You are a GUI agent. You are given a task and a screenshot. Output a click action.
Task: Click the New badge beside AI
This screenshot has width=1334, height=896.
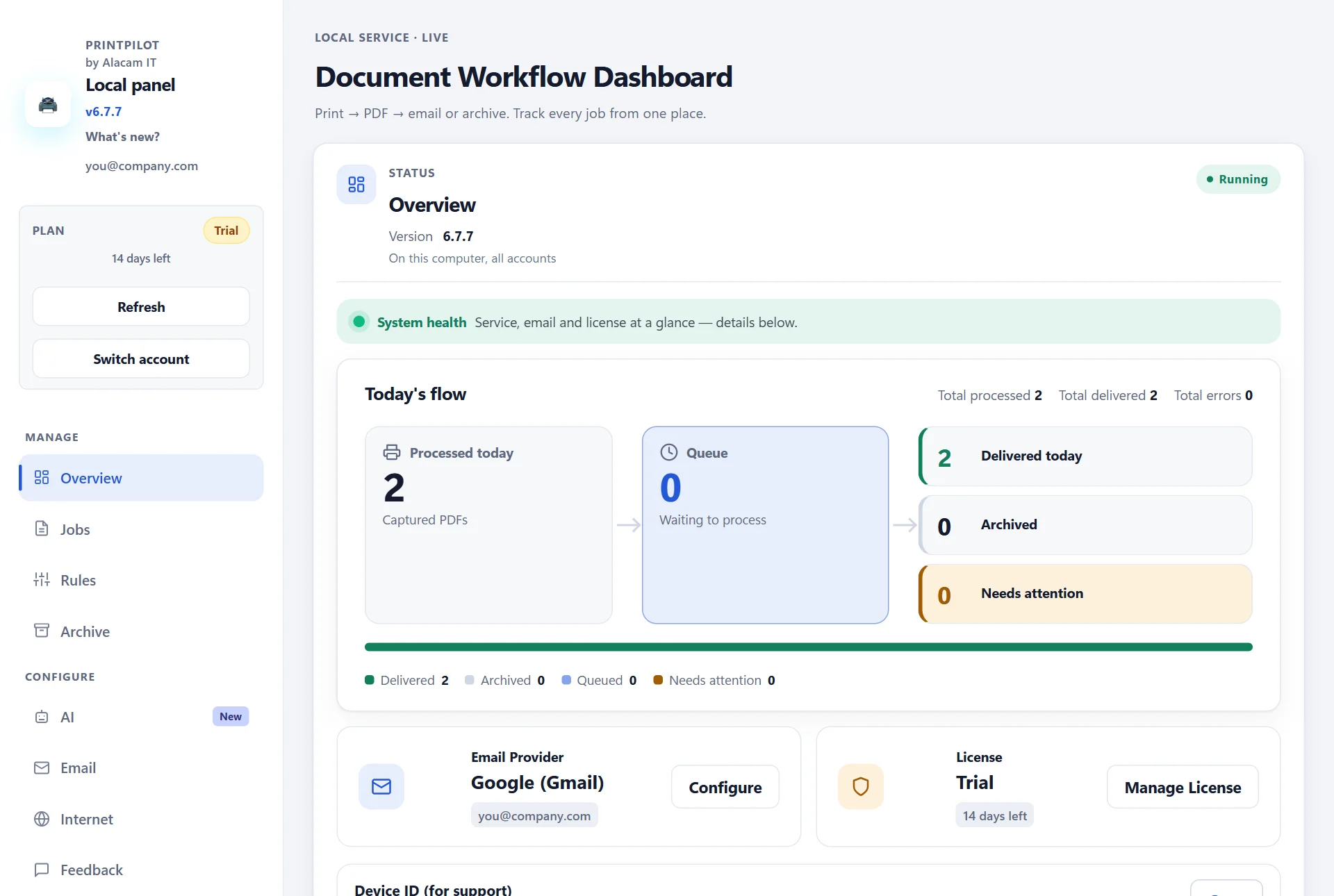point(231,716)
